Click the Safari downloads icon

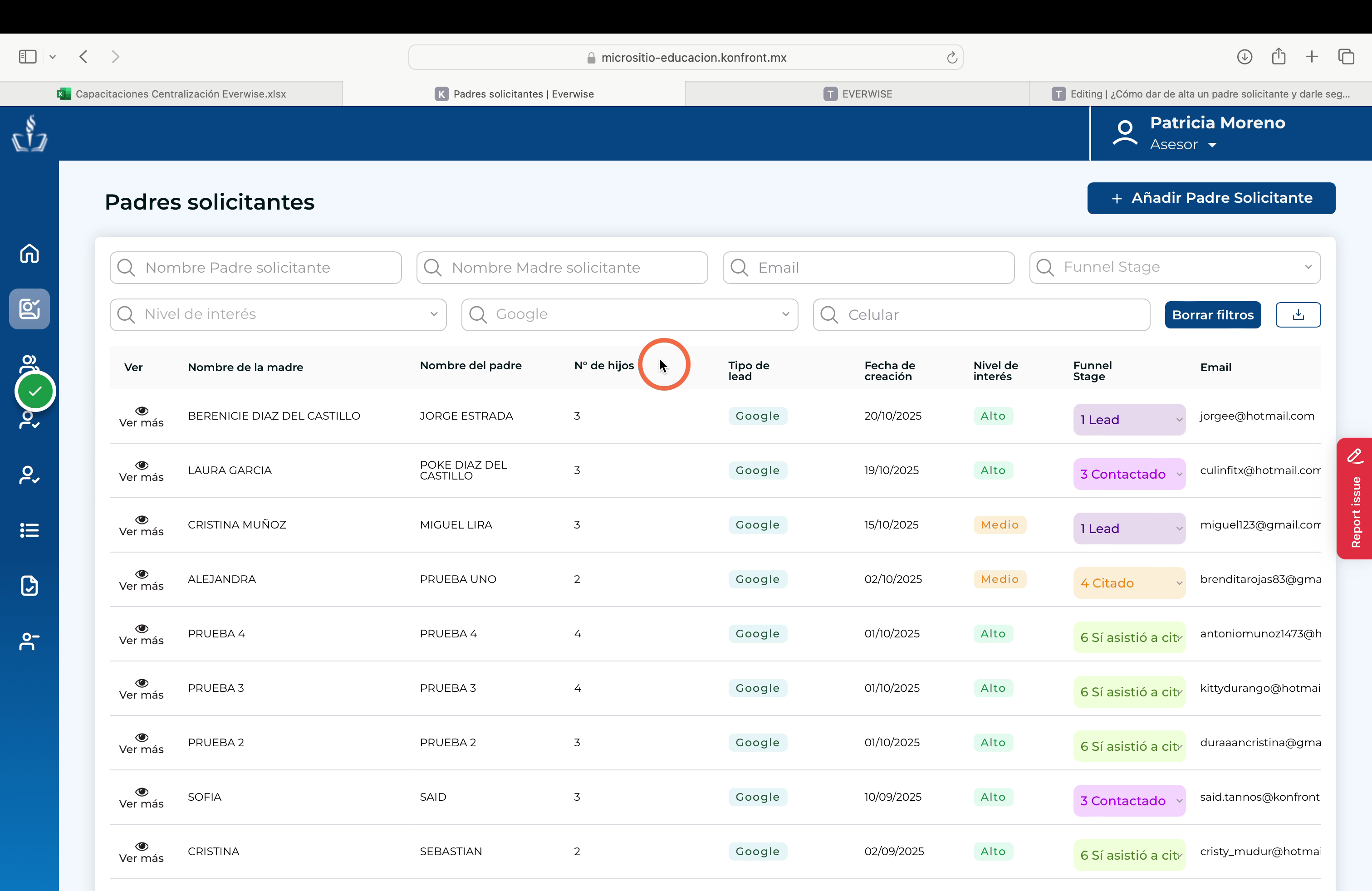[x=1245, y=56]
